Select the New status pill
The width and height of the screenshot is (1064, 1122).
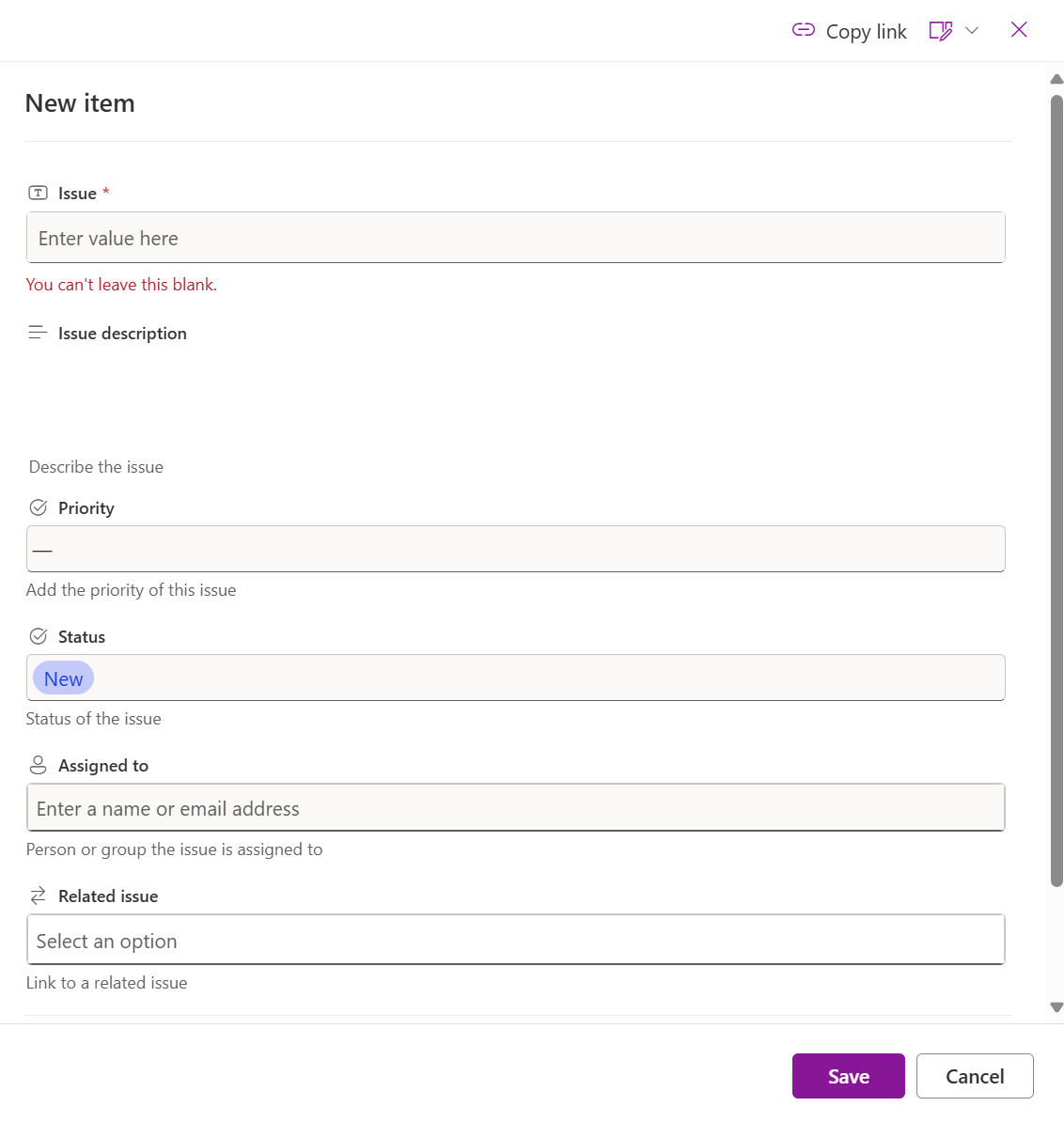62,678
